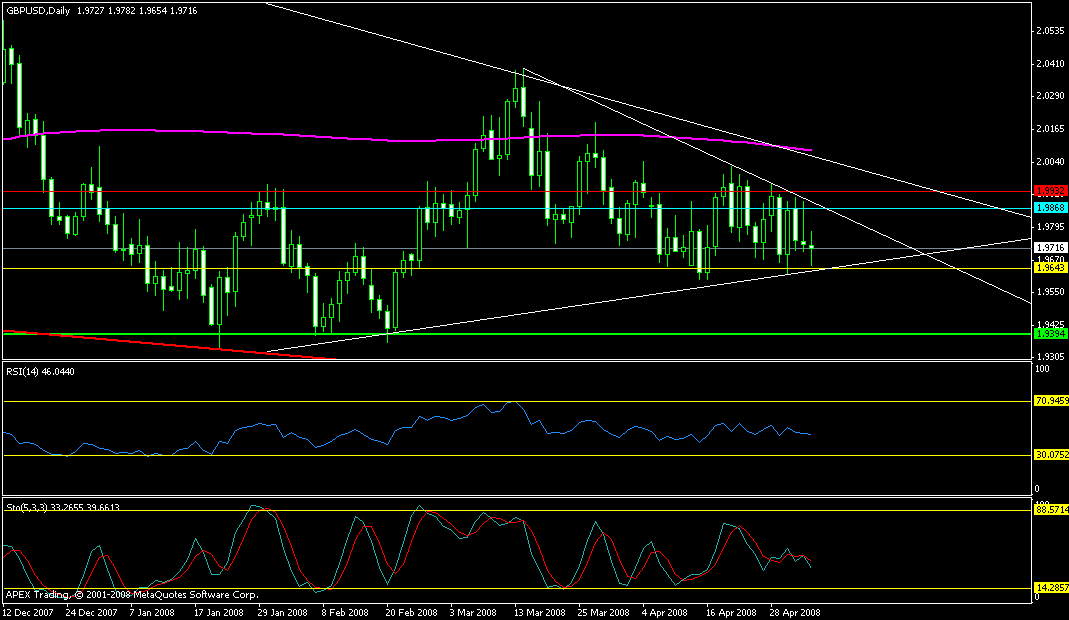This screenshot has width=1069, height=620.
Task: Click the stochastic 88.5714 level label
Action: (x=1049, y=510)
